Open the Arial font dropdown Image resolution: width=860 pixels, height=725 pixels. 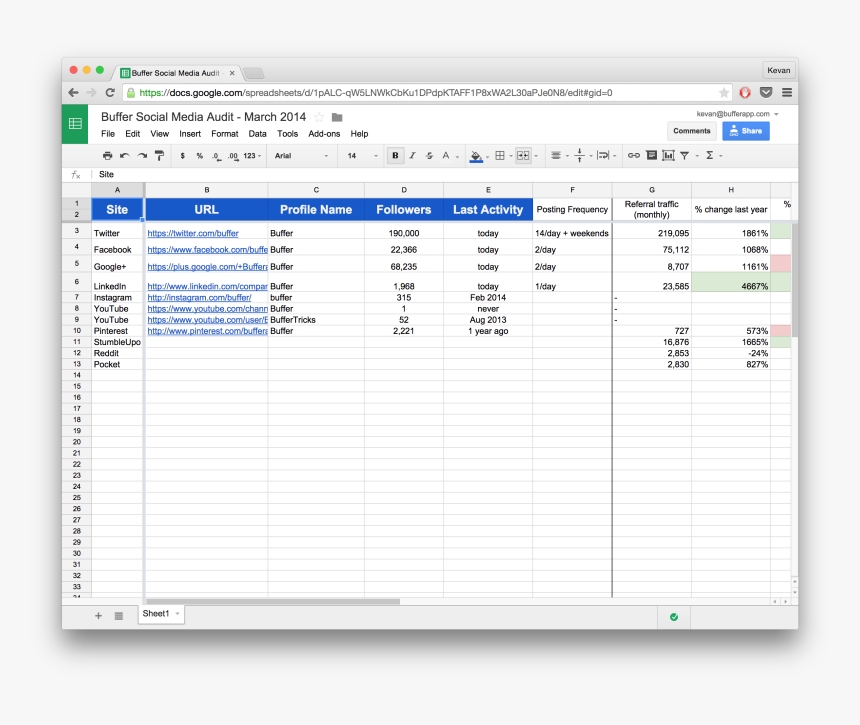[301, 156]
